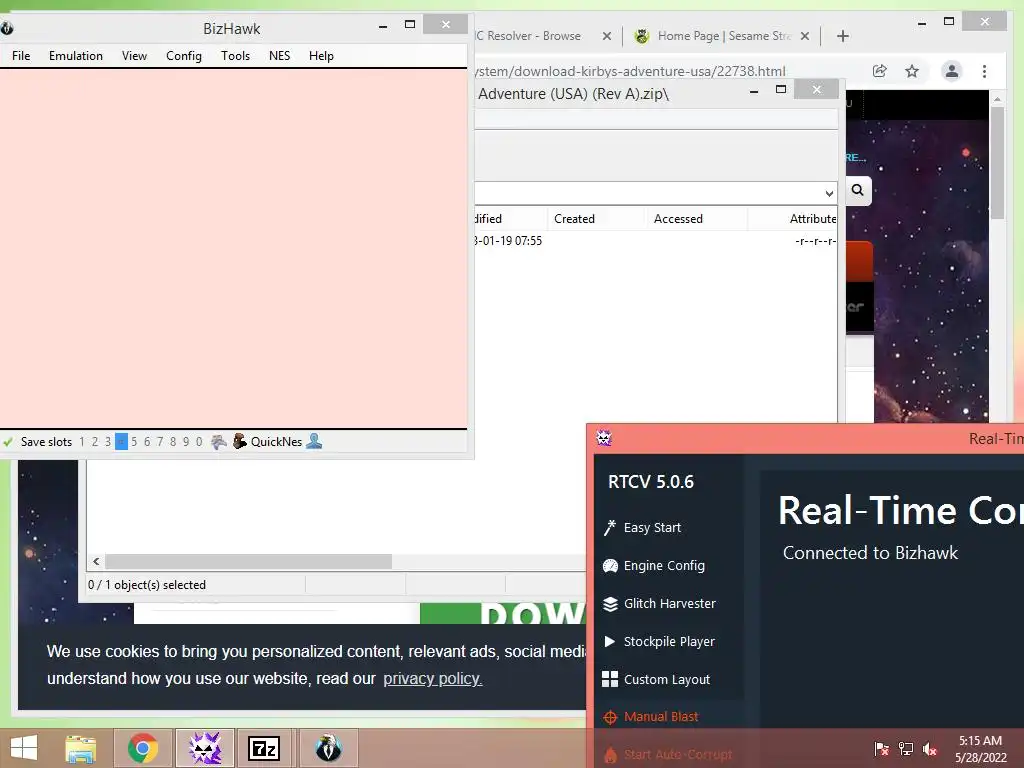Click the Chrome share page icon
The height and width of the screenshot is (768, 1024).
tap(880, 71)
